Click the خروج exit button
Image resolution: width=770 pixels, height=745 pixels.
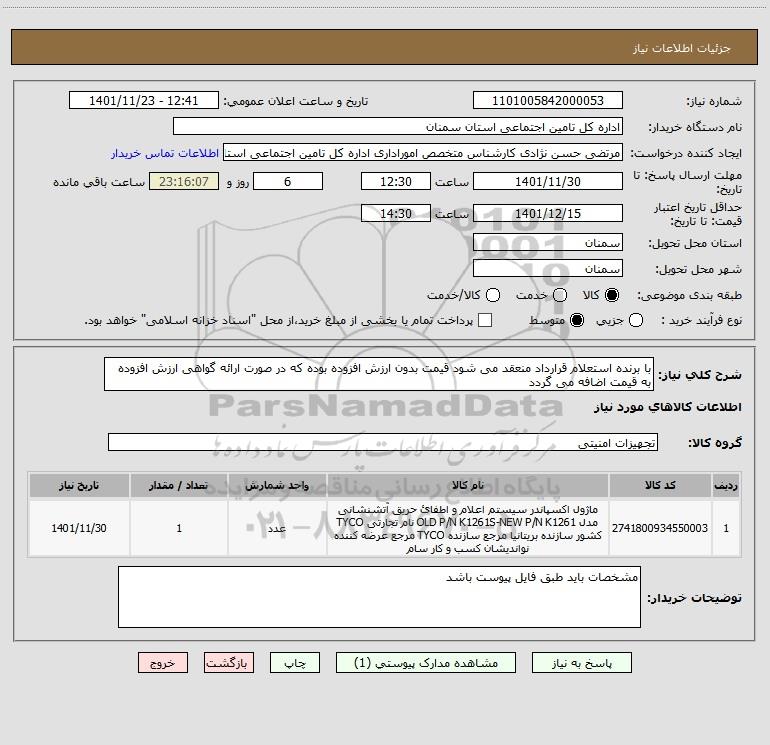pyautogui.click(x=163, y=663)
